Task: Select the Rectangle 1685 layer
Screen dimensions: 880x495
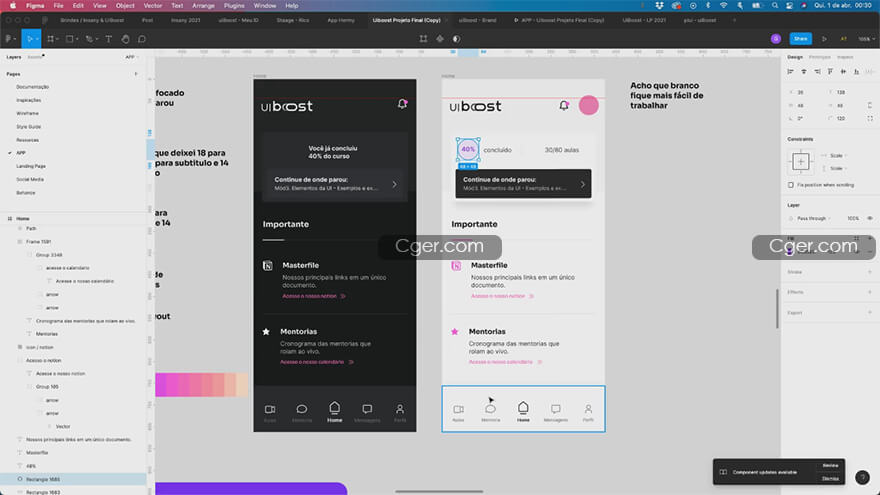Action: (x=73, y=479)
